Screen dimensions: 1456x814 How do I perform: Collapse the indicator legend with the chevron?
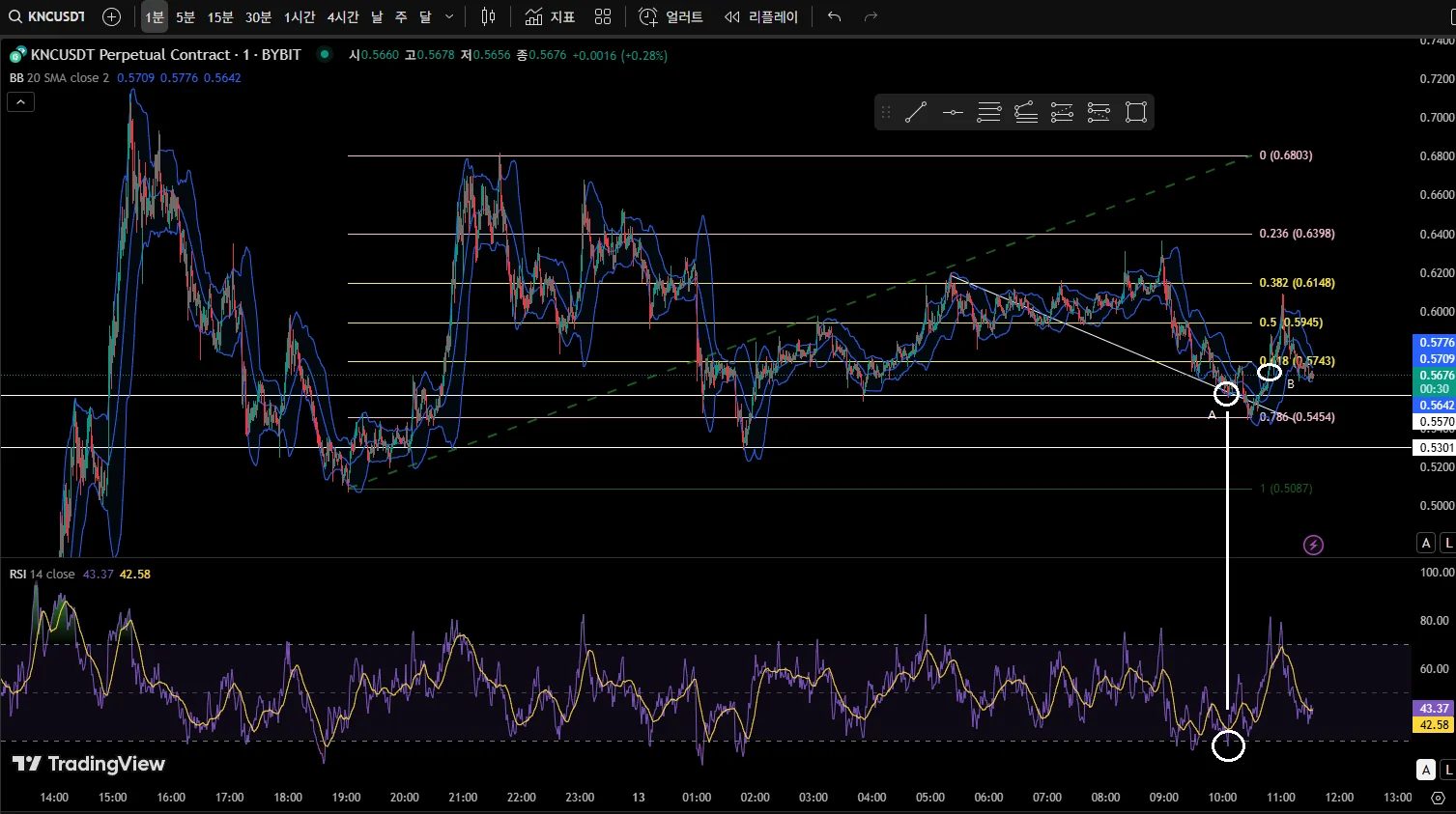pos(20,101)
